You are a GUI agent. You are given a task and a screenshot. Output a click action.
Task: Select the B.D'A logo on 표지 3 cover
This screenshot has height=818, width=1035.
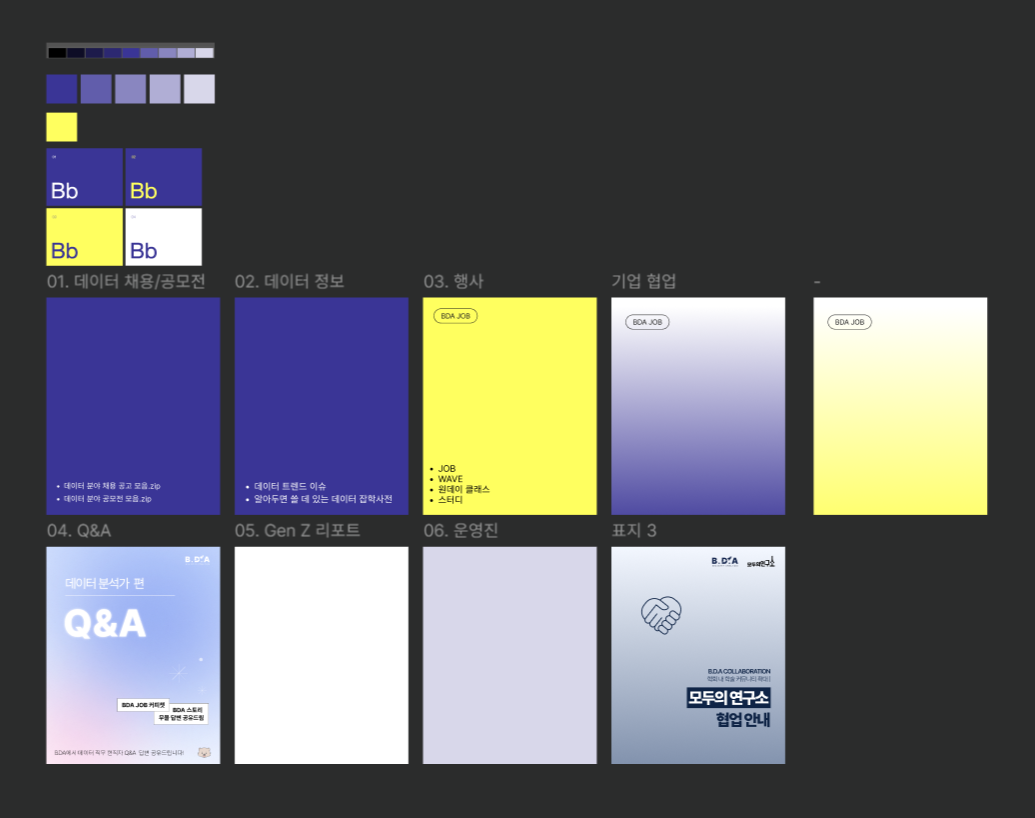725,561
